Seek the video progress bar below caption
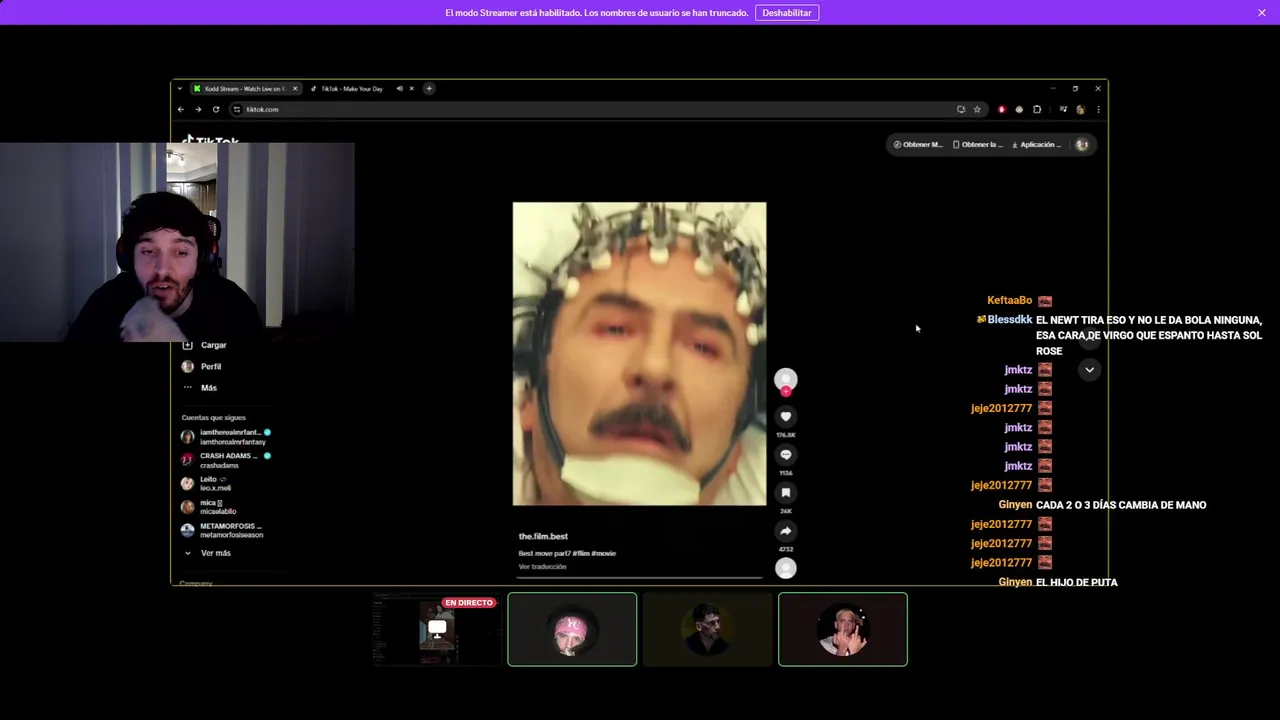The width and height of the screenshot is (1280, 720). [640, 577]
